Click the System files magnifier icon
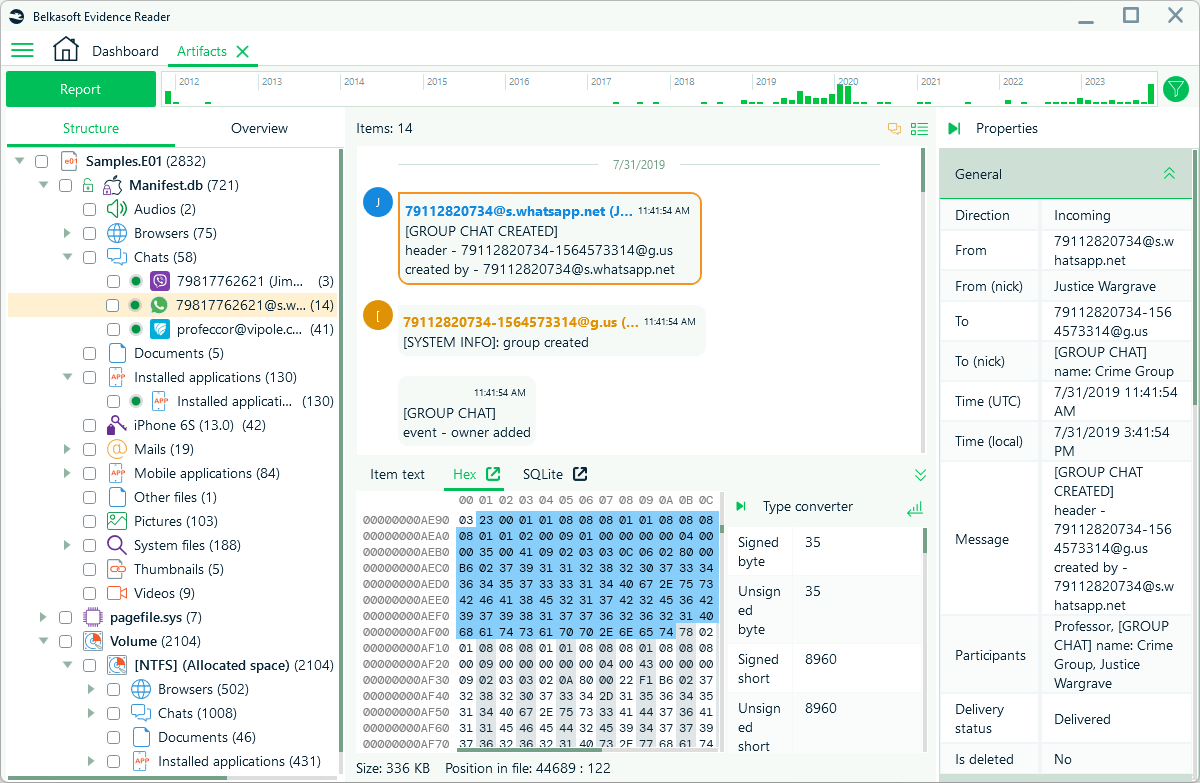The image size is (1200, 783). click(117, 545)
